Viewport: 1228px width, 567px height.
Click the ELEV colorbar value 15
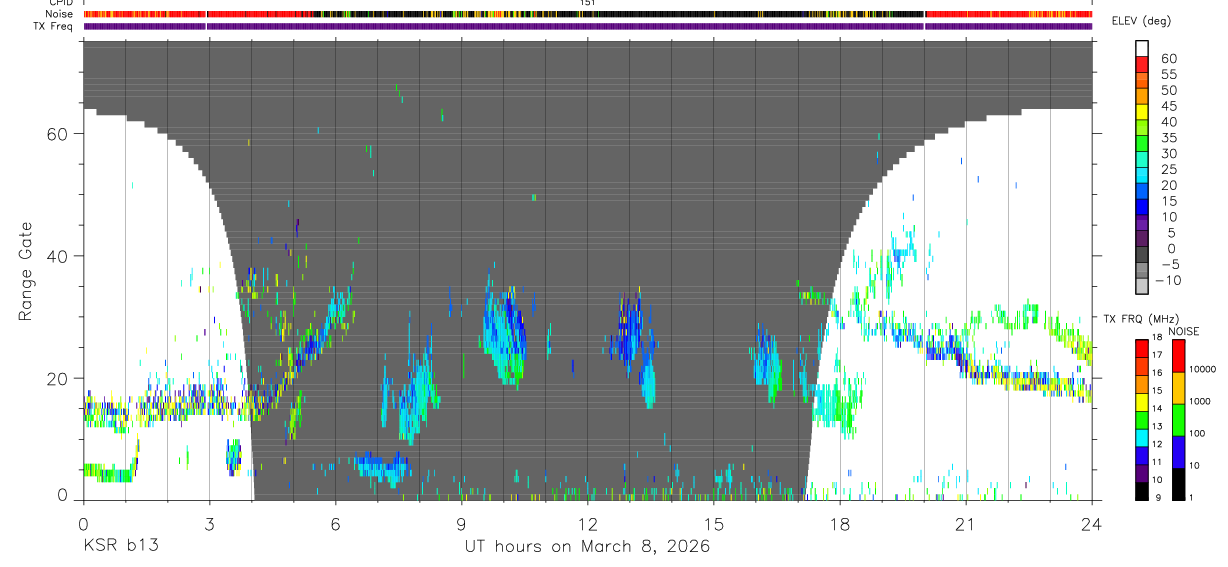click(1168, 201)
